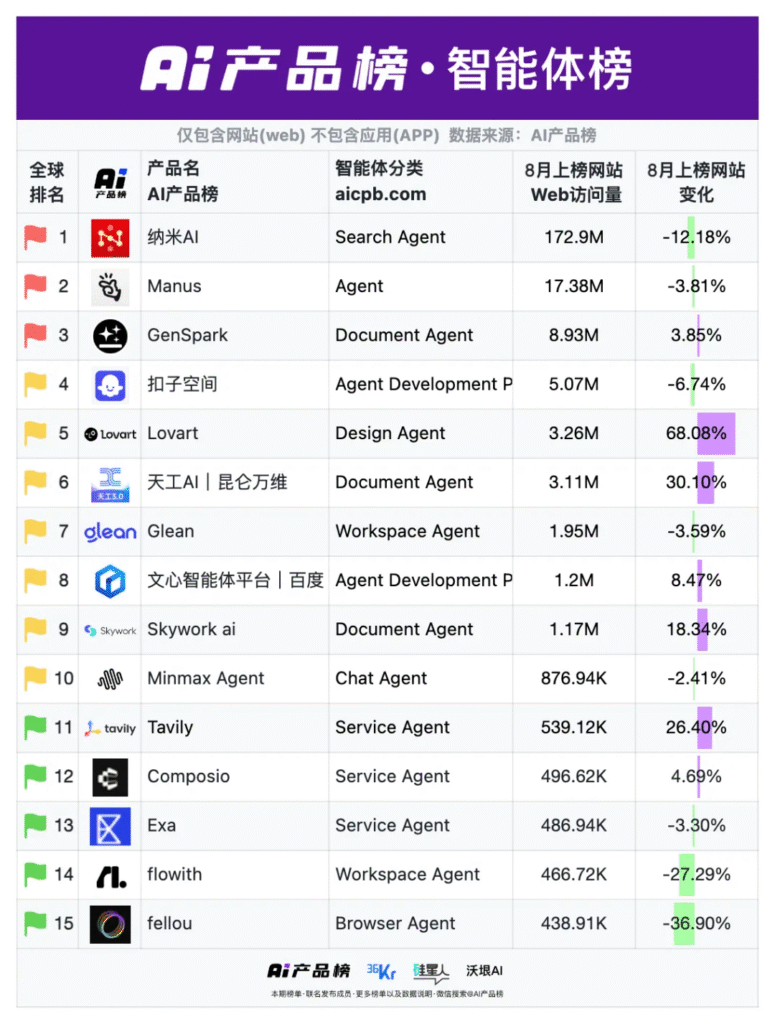This screenshot has height=1024, width=775.
Task: Click the Lovart logo in row 5
Action: coord(110,434)
